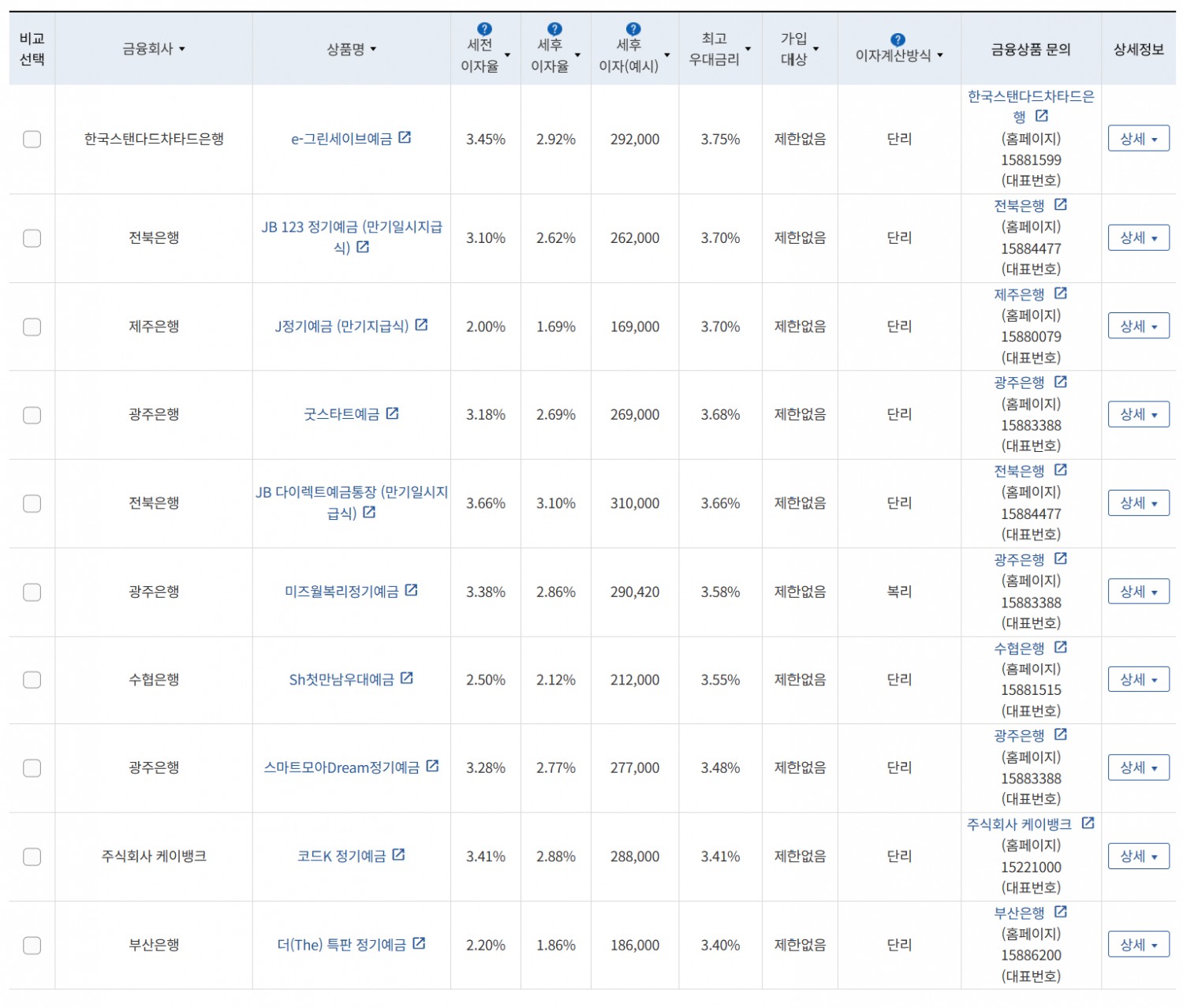Check compare box for 스마트모아Dream정기예금 row
Screen dimensions: 1183x1008
pos(32,768)
